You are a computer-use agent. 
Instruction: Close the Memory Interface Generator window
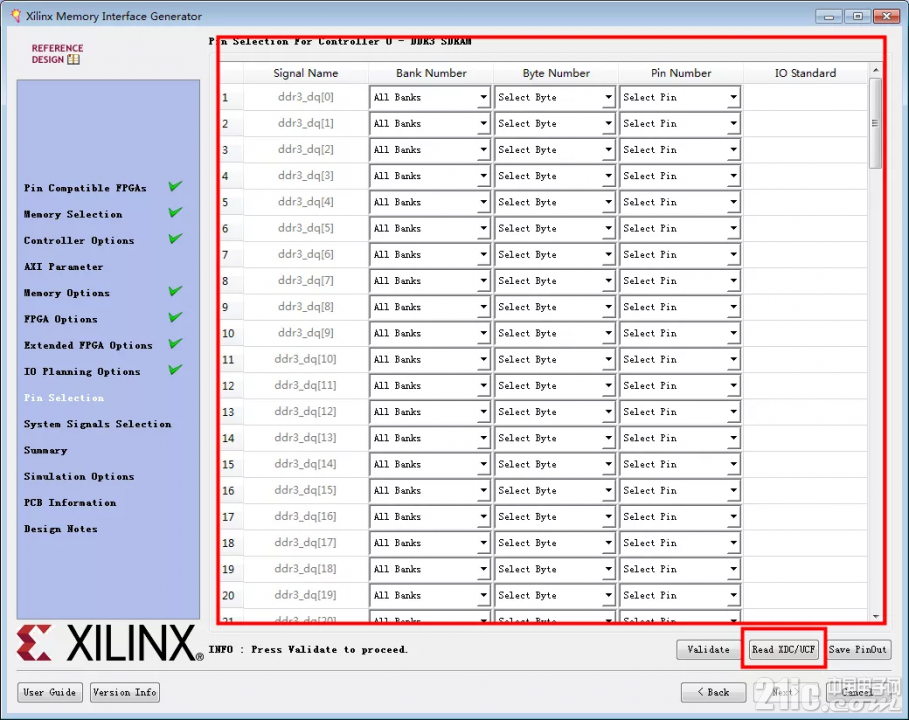(886, 16)
